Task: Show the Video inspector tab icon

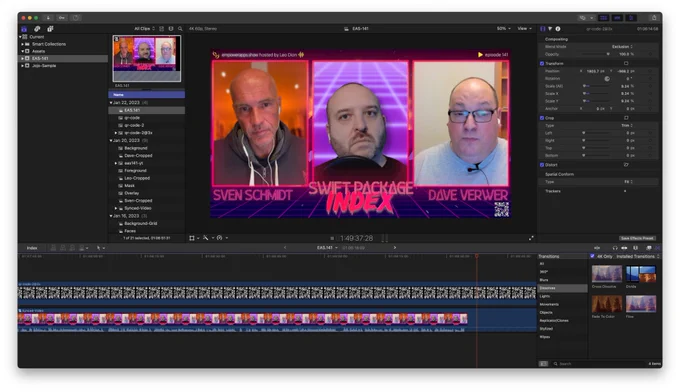Action: [543, 29]
